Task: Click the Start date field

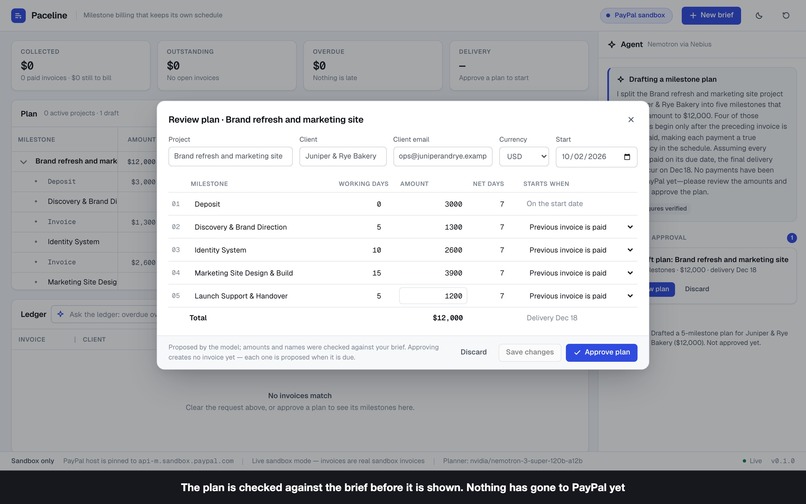Action: coord(596,156)
